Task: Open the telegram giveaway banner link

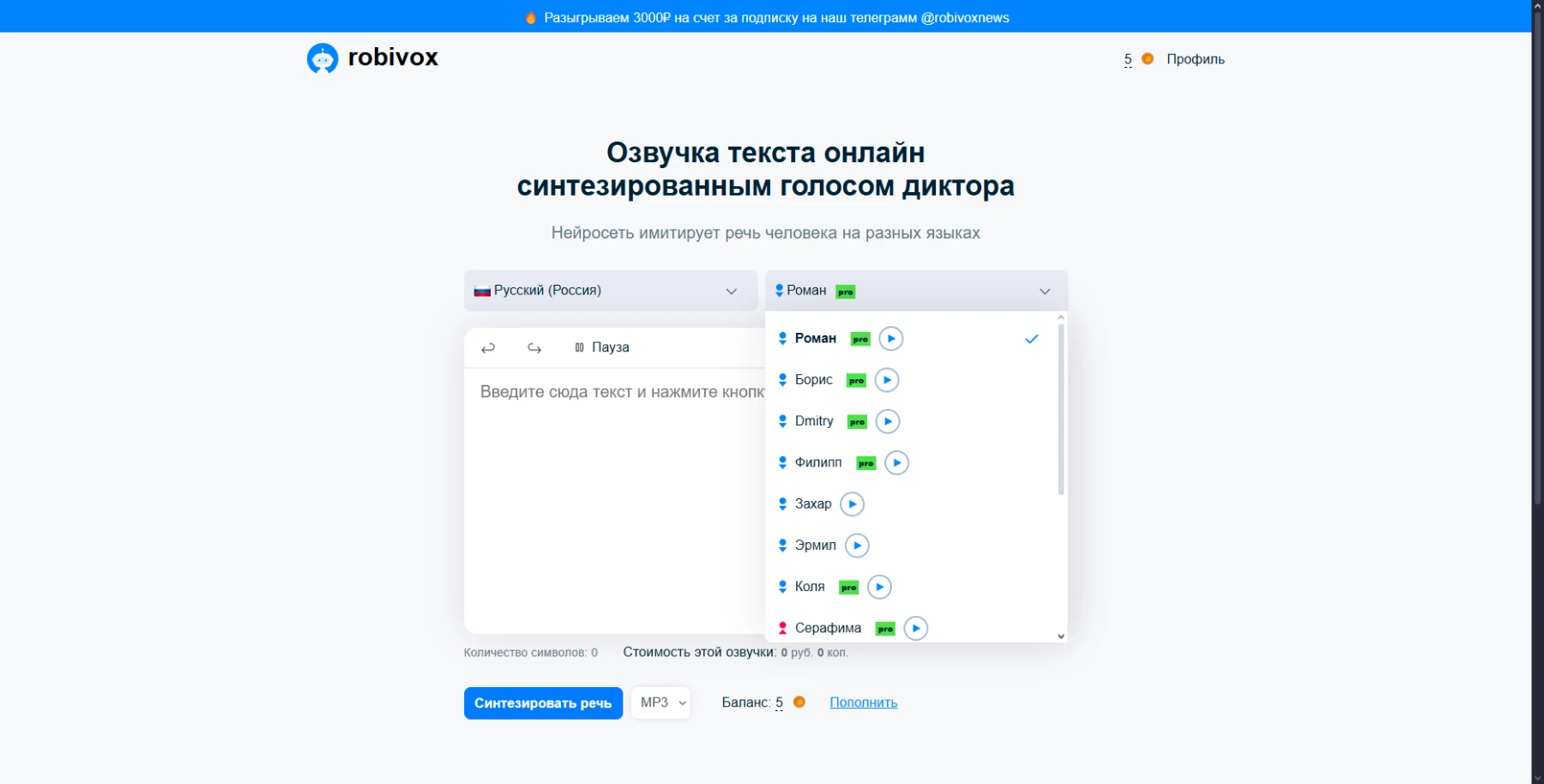Action: click(769, 15)
